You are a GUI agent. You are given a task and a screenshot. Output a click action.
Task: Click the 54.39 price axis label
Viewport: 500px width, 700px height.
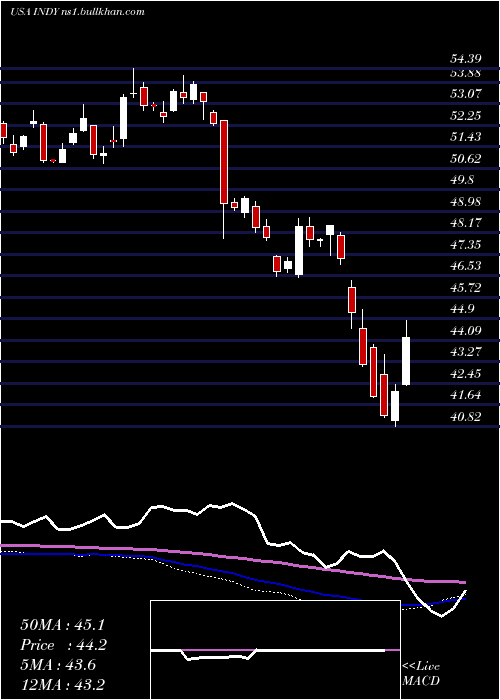click(x=465, y=59)
